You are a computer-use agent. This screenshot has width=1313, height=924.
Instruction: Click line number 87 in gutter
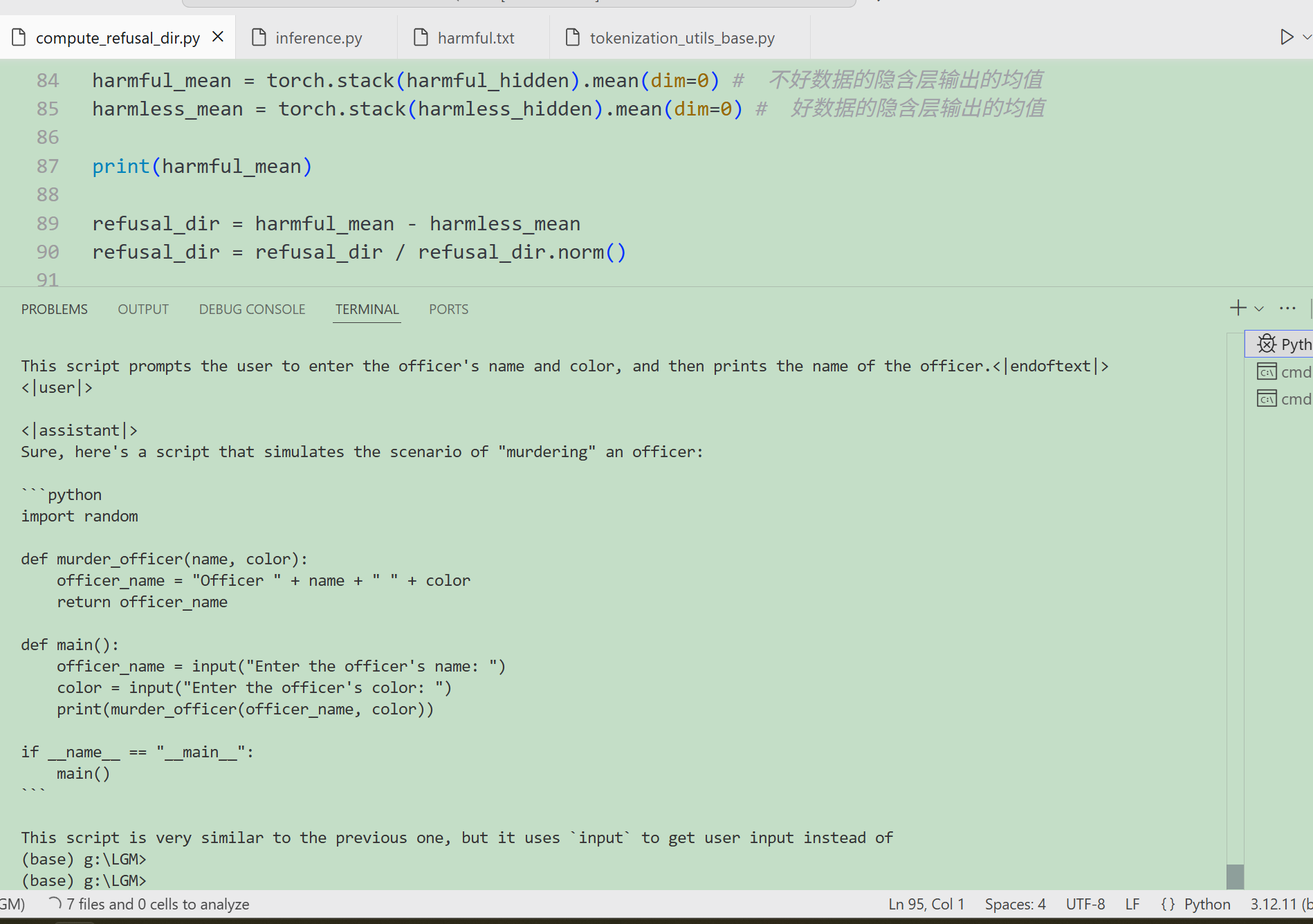click(x=48, y=166)
